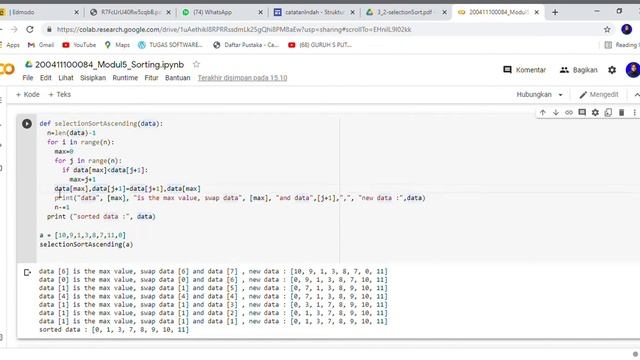Reload the browser page
Image resolution: width=640 pixels, height=360 pixels.
30,29
